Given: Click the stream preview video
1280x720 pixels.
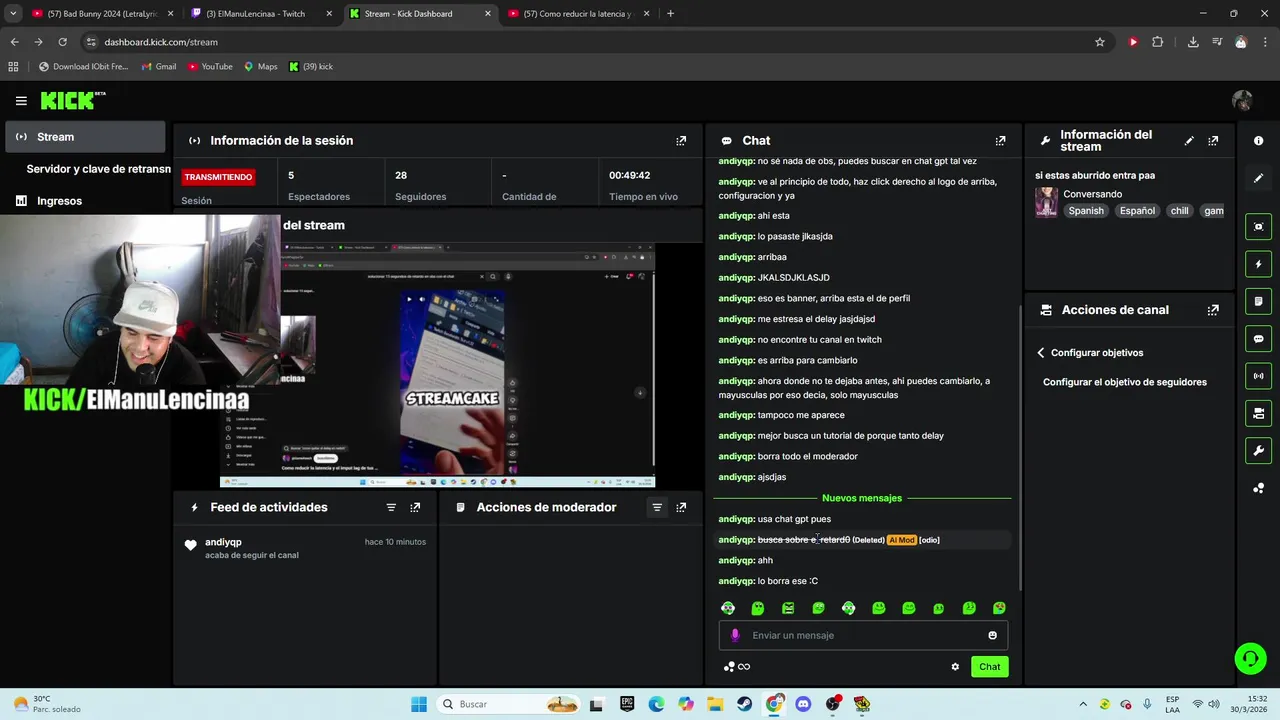Looking at the screenshot, I should [x=437, y=365].
